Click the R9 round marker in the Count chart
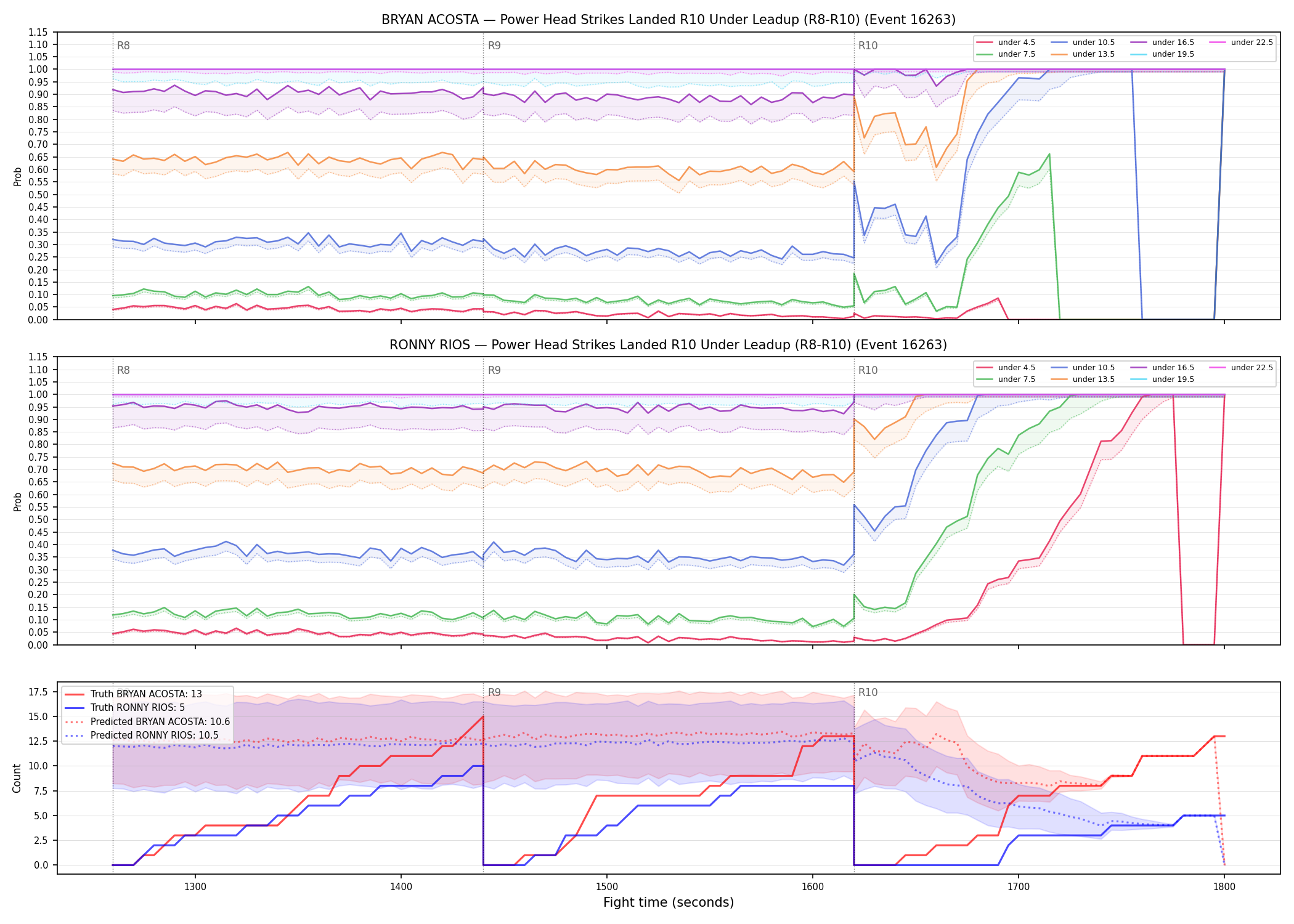 [494, 692]
